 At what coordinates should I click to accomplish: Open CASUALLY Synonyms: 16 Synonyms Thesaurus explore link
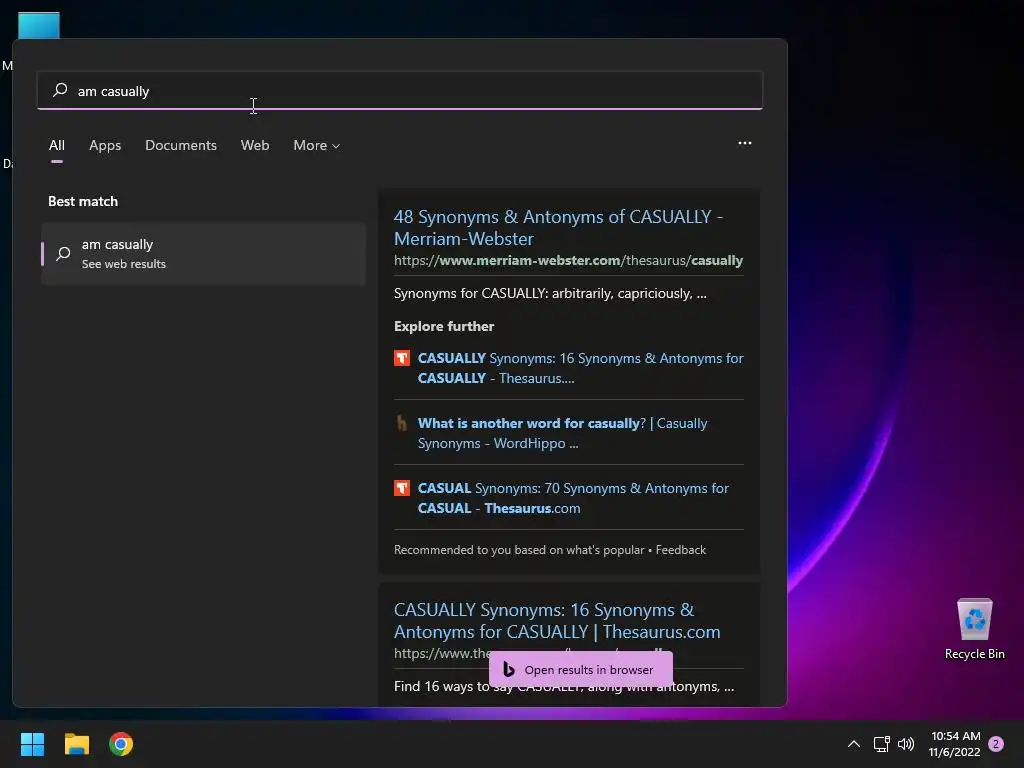click(x=581, y=368)
